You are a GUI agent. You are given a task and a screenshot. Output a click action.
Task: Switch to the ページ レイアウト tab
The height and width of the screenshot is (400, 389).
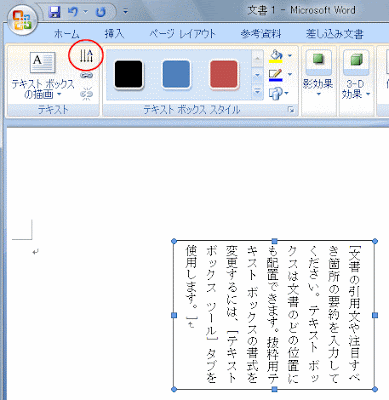coord(182,34)
